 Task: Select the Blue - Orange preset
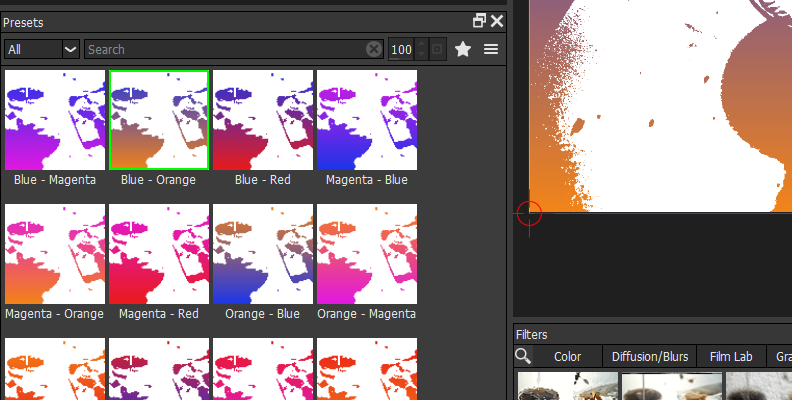pos(159,120)
